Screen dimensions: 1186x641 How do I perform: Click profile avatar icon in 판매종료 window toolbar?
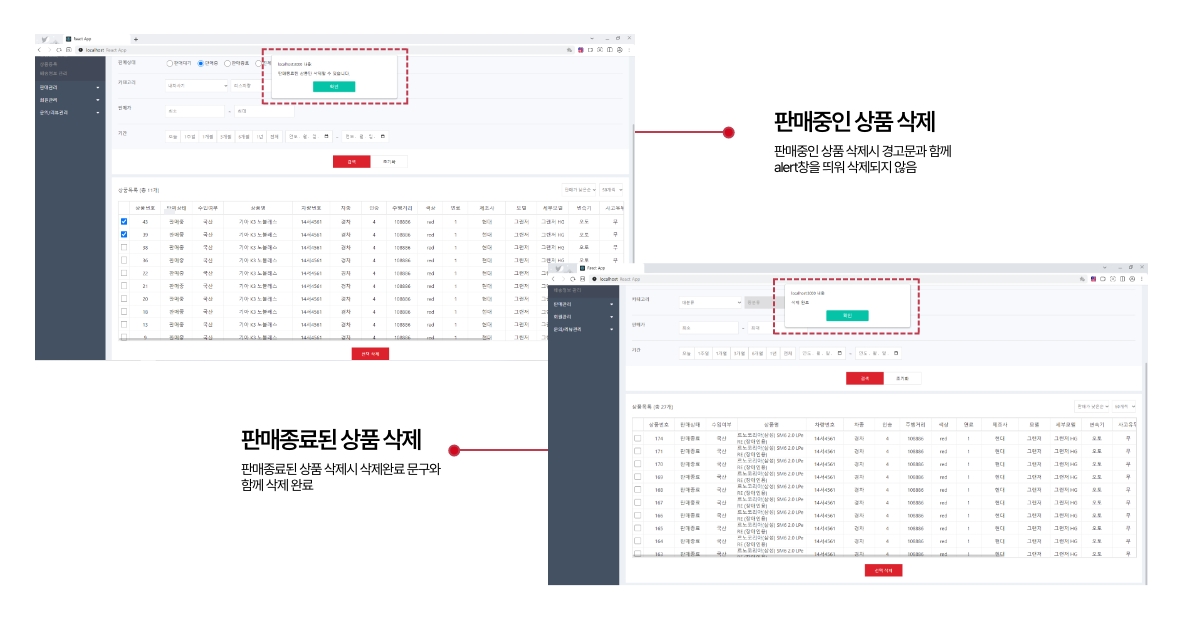[1132, 279]
